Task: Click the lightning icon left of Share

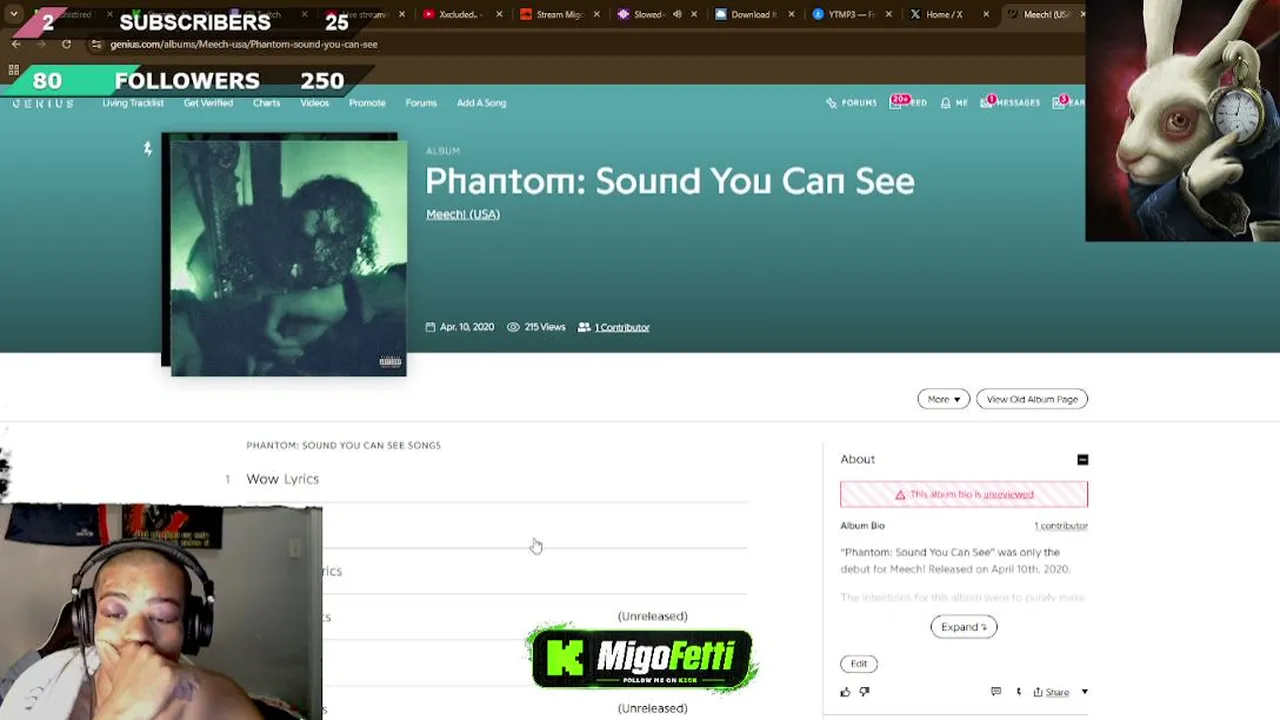Action: point(1019,692)
